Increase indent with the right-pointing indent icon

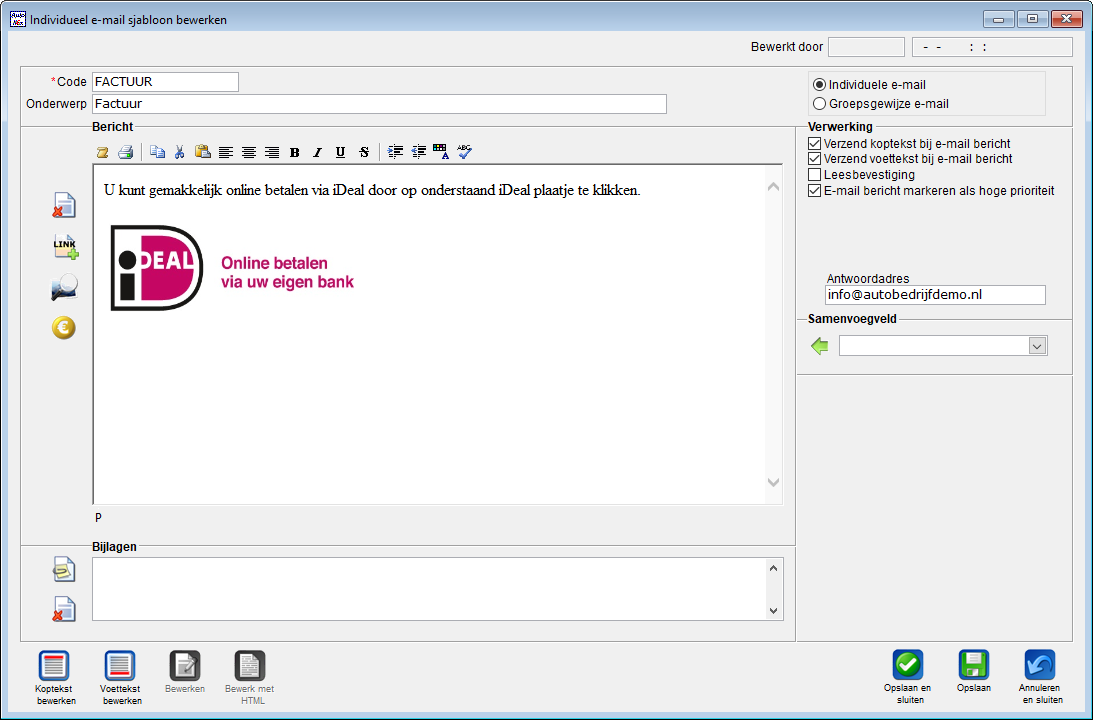pos(395,152)
